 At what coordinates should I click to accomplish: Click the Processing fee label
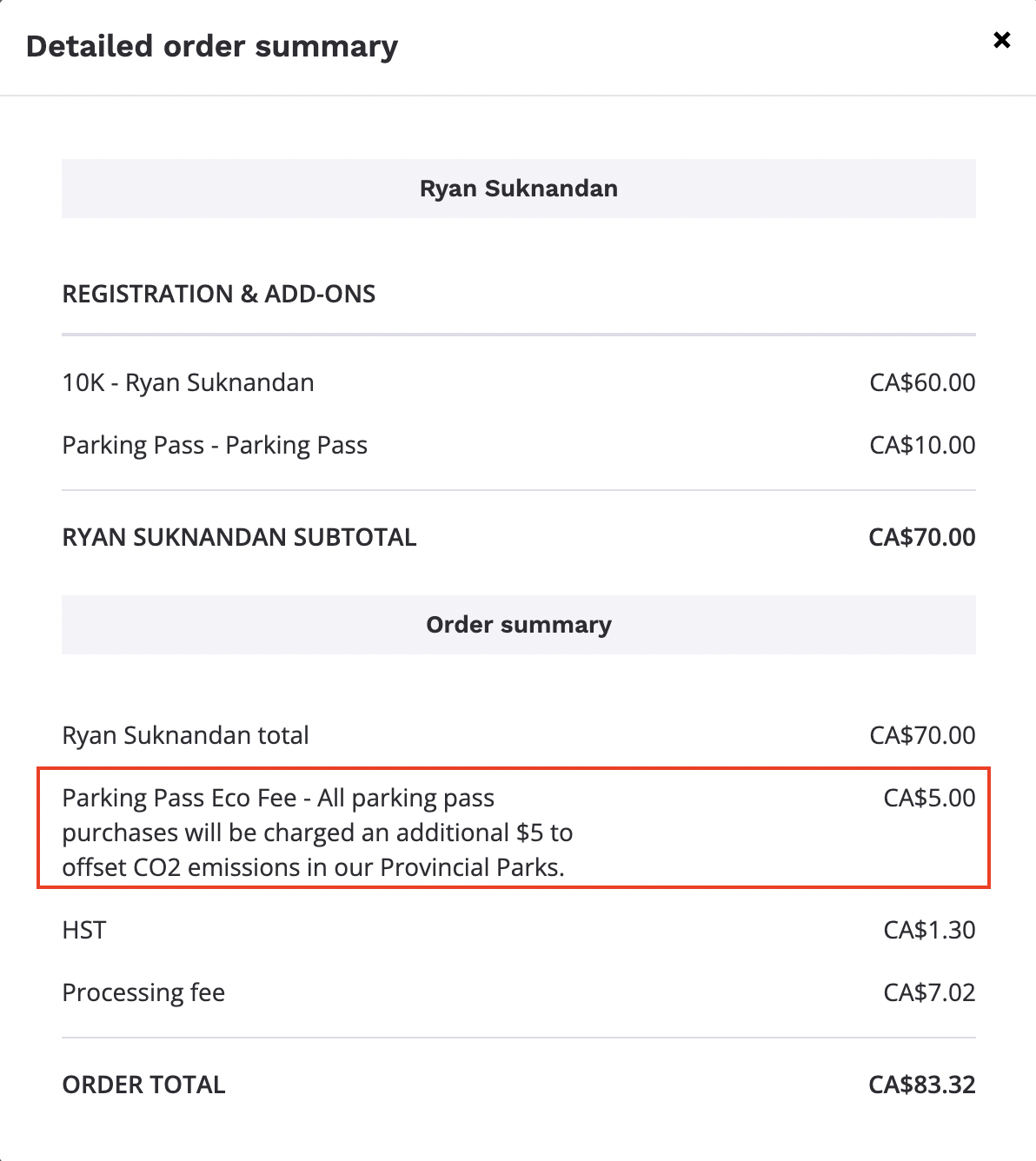[143, 992]
